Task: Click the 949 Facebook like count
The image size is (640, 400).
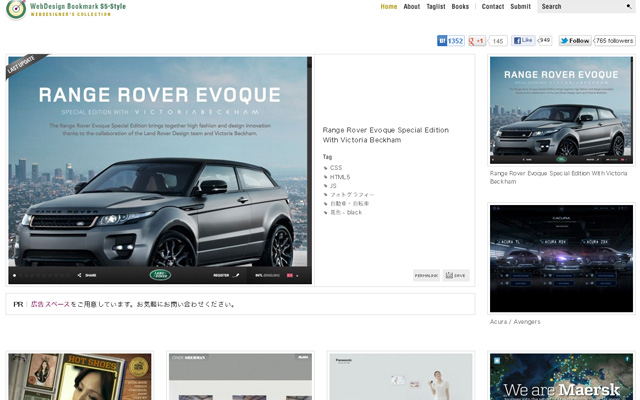Action: tap(544, 40)
